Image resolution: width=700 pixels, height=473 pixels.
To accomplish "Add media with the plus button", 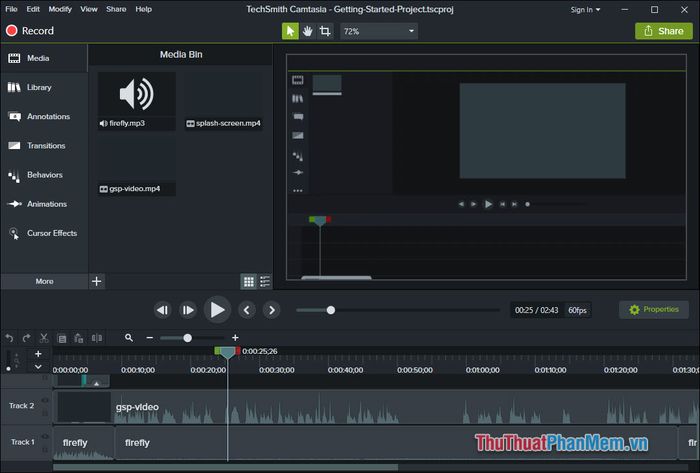I will (x=96, y=281).
